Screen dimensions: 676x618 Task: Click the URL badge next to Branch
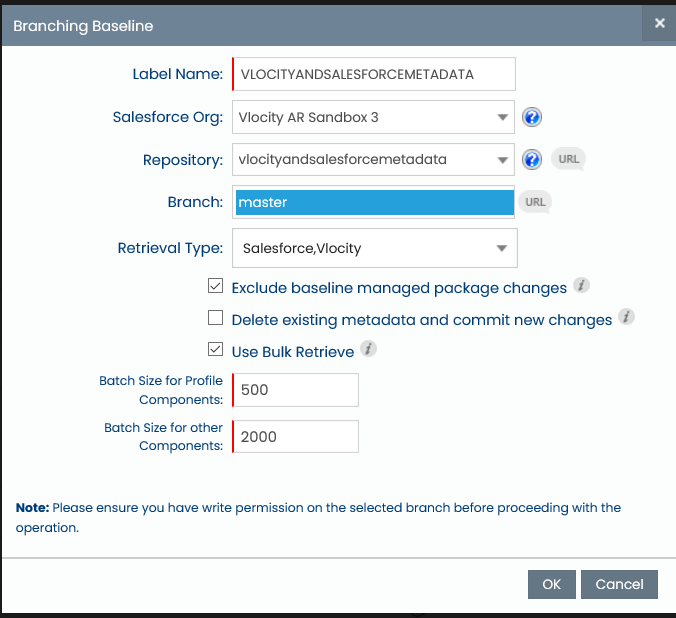535,202
